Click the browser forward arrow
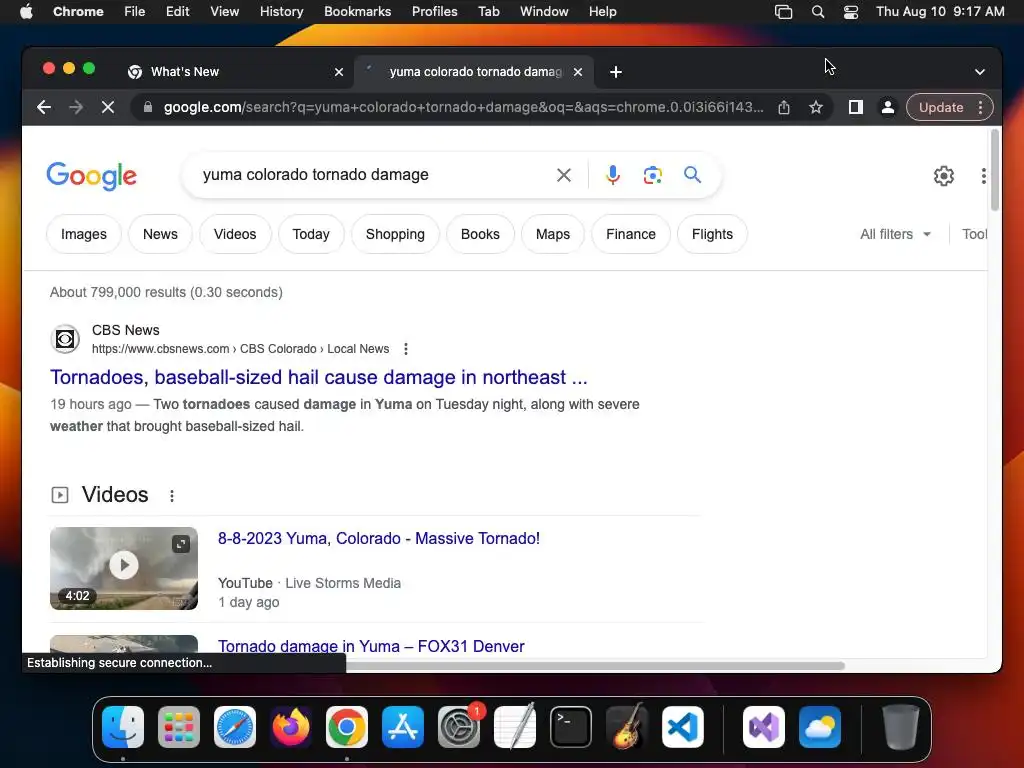The height and width of the screenshot is (768, 1024). [x=76, y=107]
